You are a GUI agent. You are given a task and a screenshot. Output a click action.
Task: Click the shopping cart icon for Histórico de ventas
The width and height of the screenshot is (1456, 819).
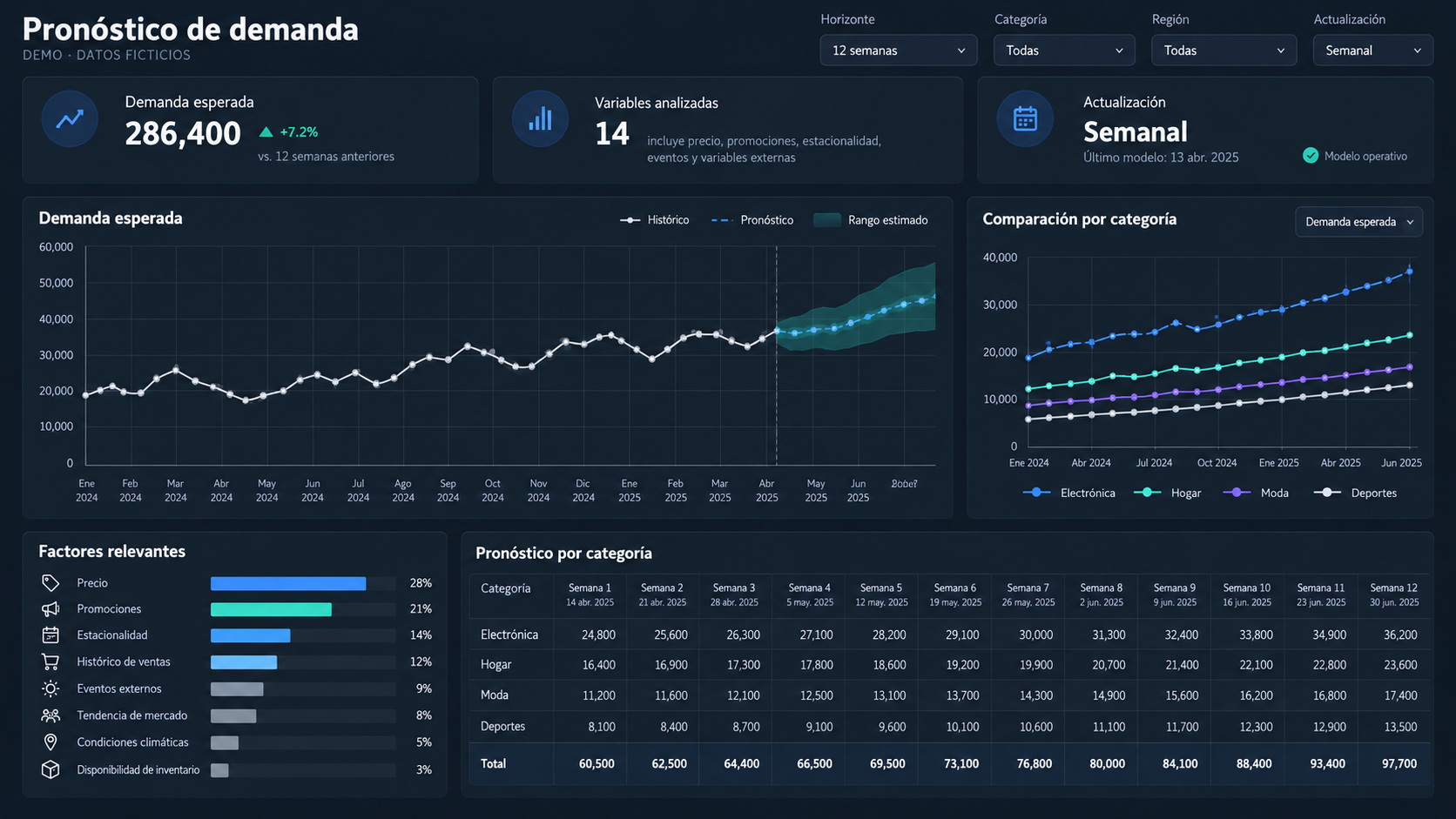point(51,662)
